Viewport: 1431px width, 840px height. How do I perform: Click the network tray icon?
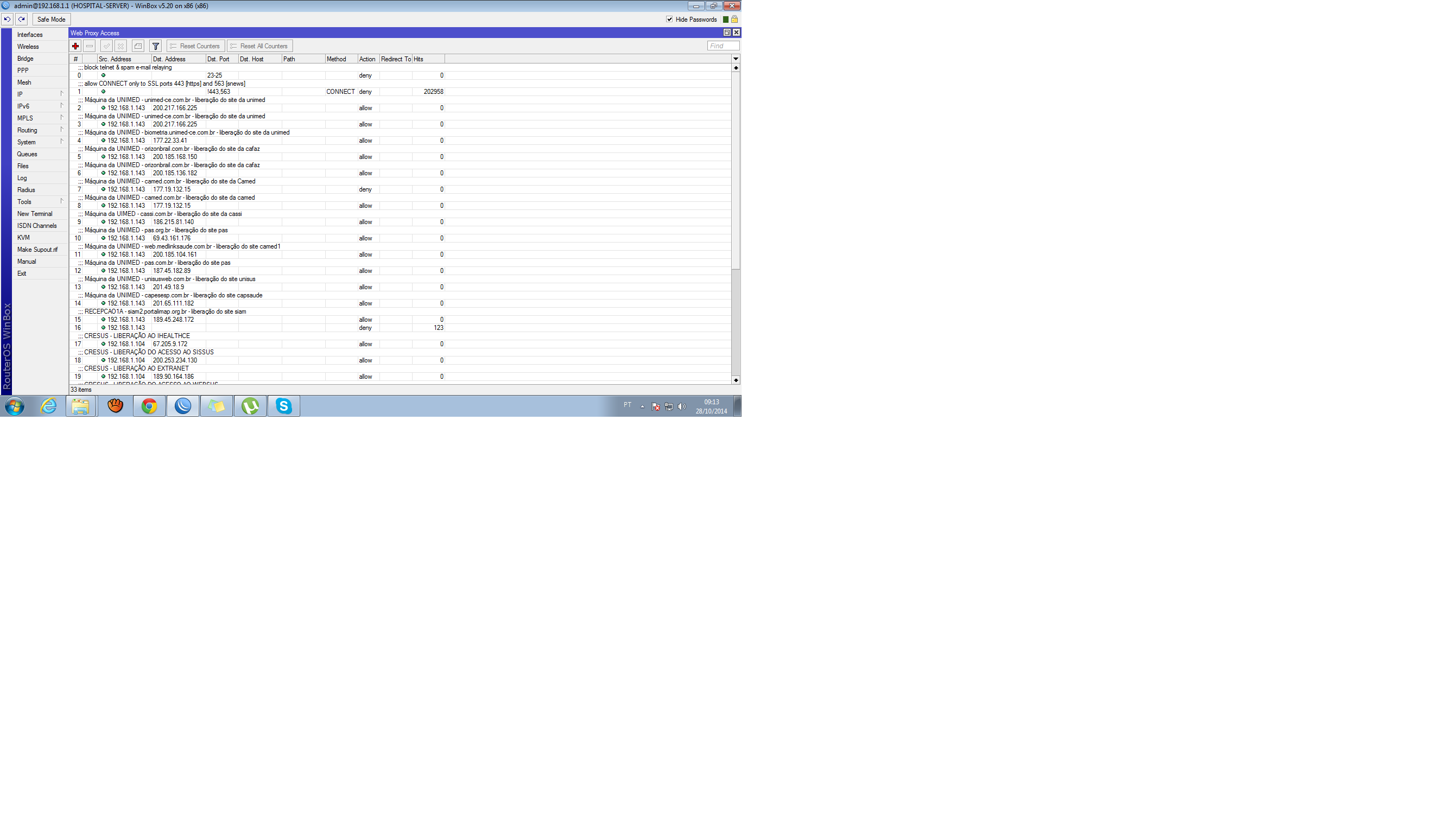click(x=669, y=406)
